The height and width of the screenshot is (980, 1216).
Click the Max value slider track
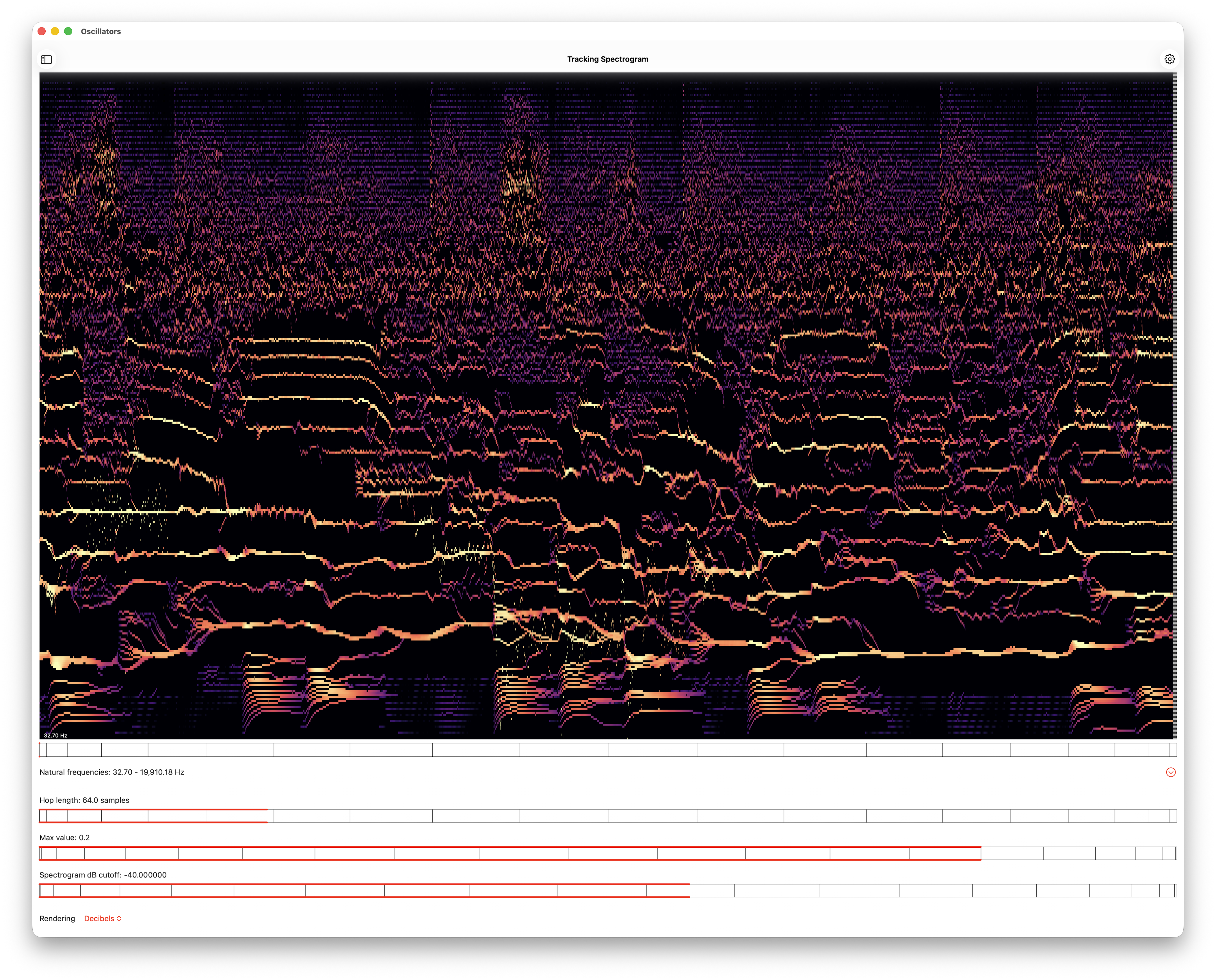tap(608, 853)
